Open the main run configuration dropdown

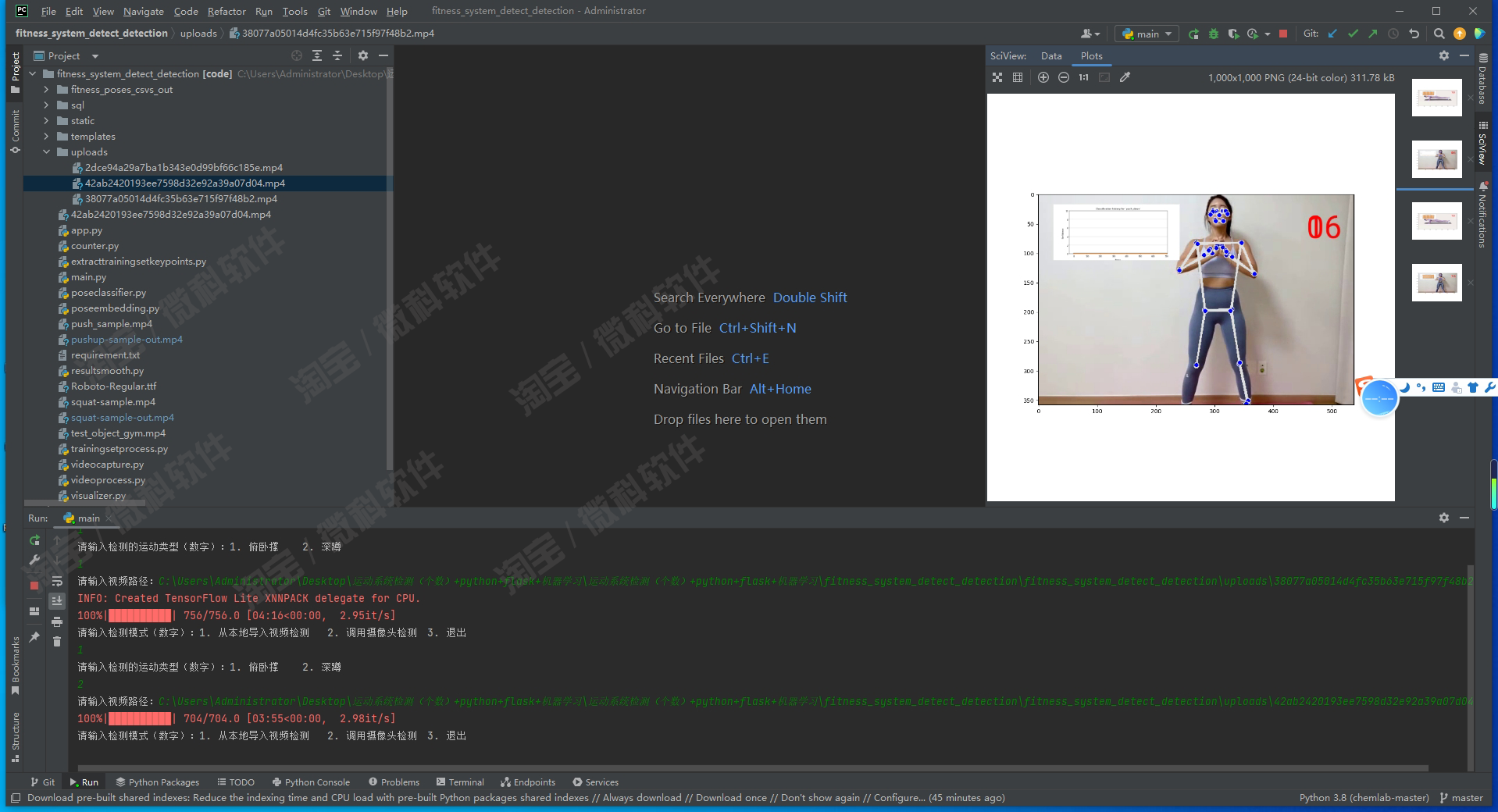coord(1146,34)
